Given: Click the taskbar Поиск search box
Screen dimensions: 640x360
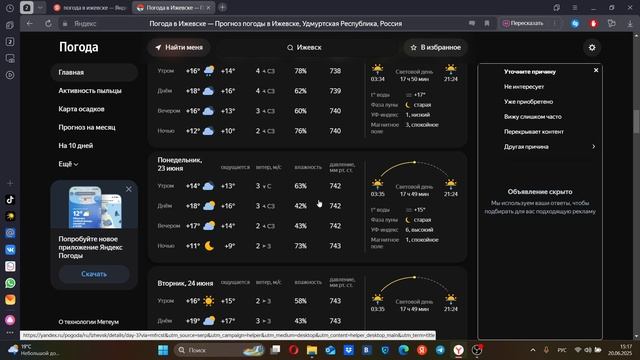Looking at the screenshot, I should pyautogui.click(x=220, y=350).
